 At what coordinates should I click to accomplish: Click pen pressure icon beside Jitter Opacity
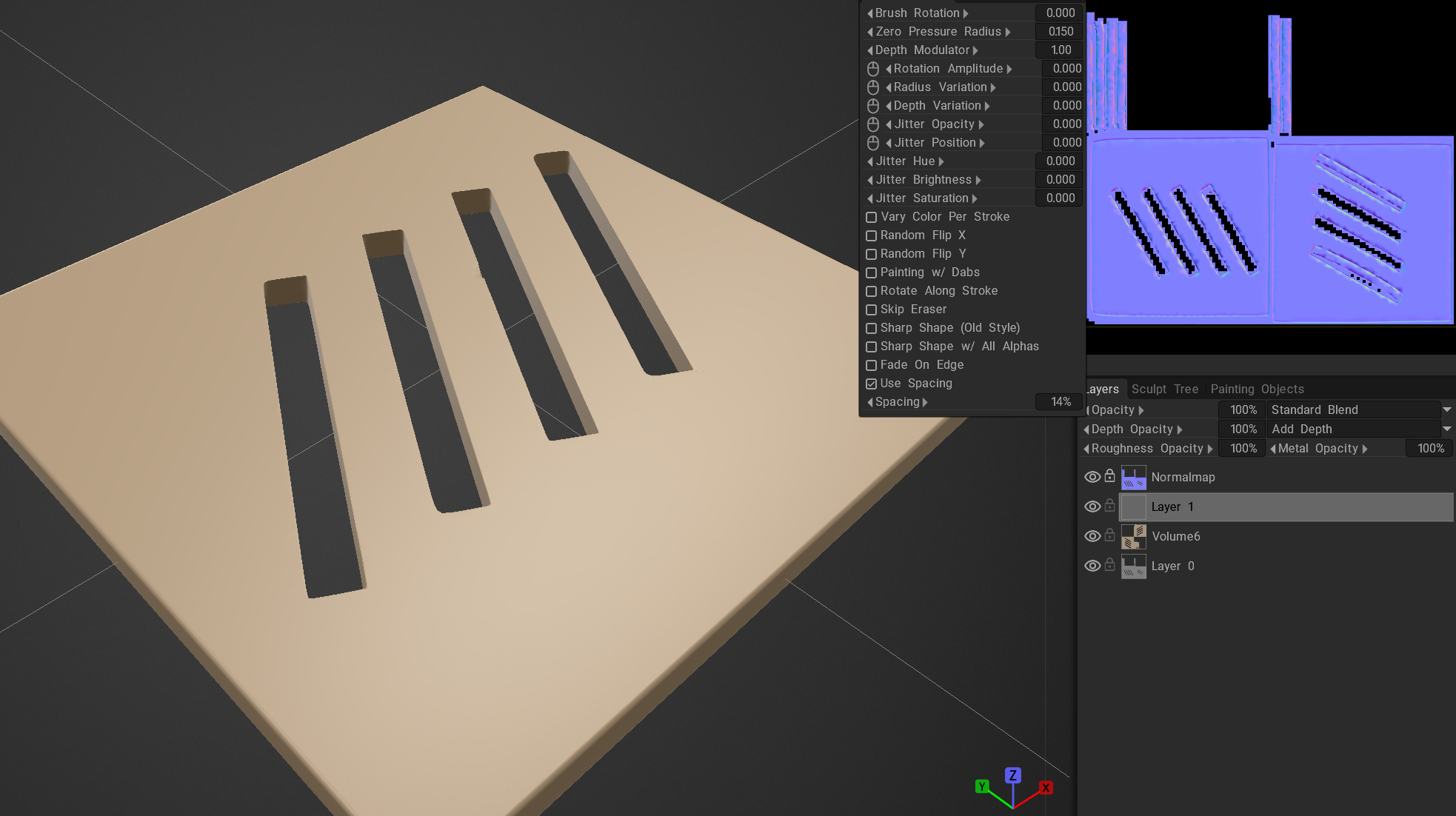pos(873,124)
